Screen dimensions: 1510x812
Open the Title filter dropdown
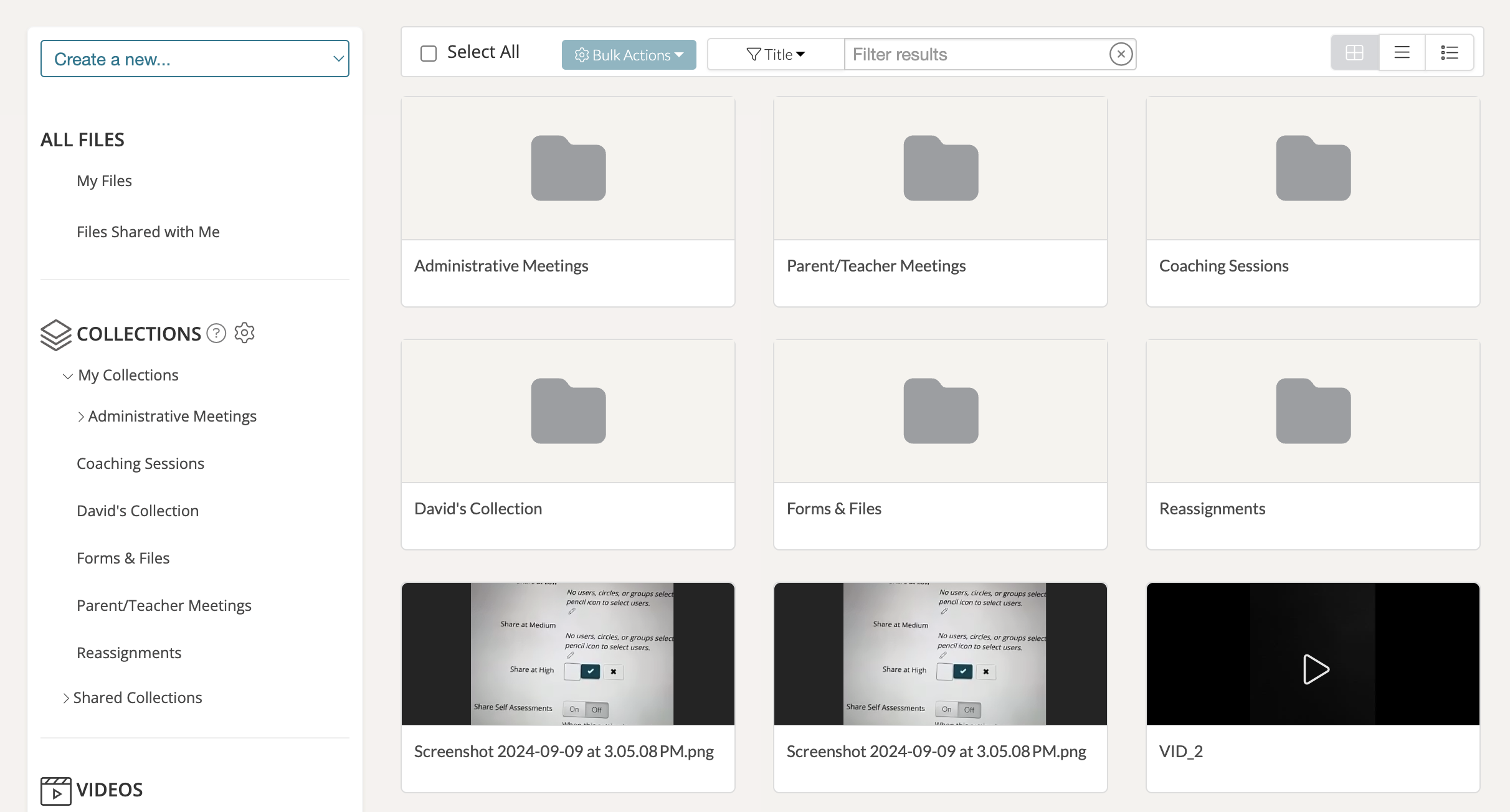tap(776, 55)
